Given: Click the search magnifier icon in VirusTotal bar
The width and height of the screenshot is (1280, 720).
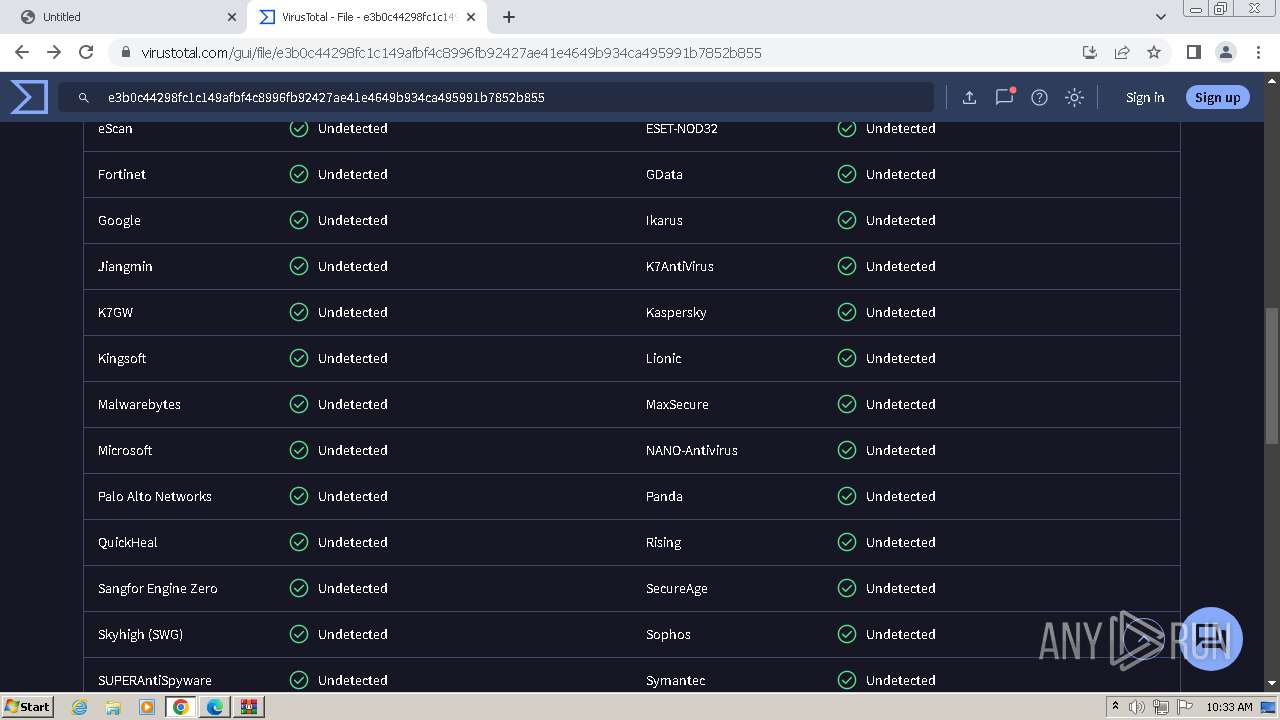Looking at the screenshot, I should (x=84, y=98).
